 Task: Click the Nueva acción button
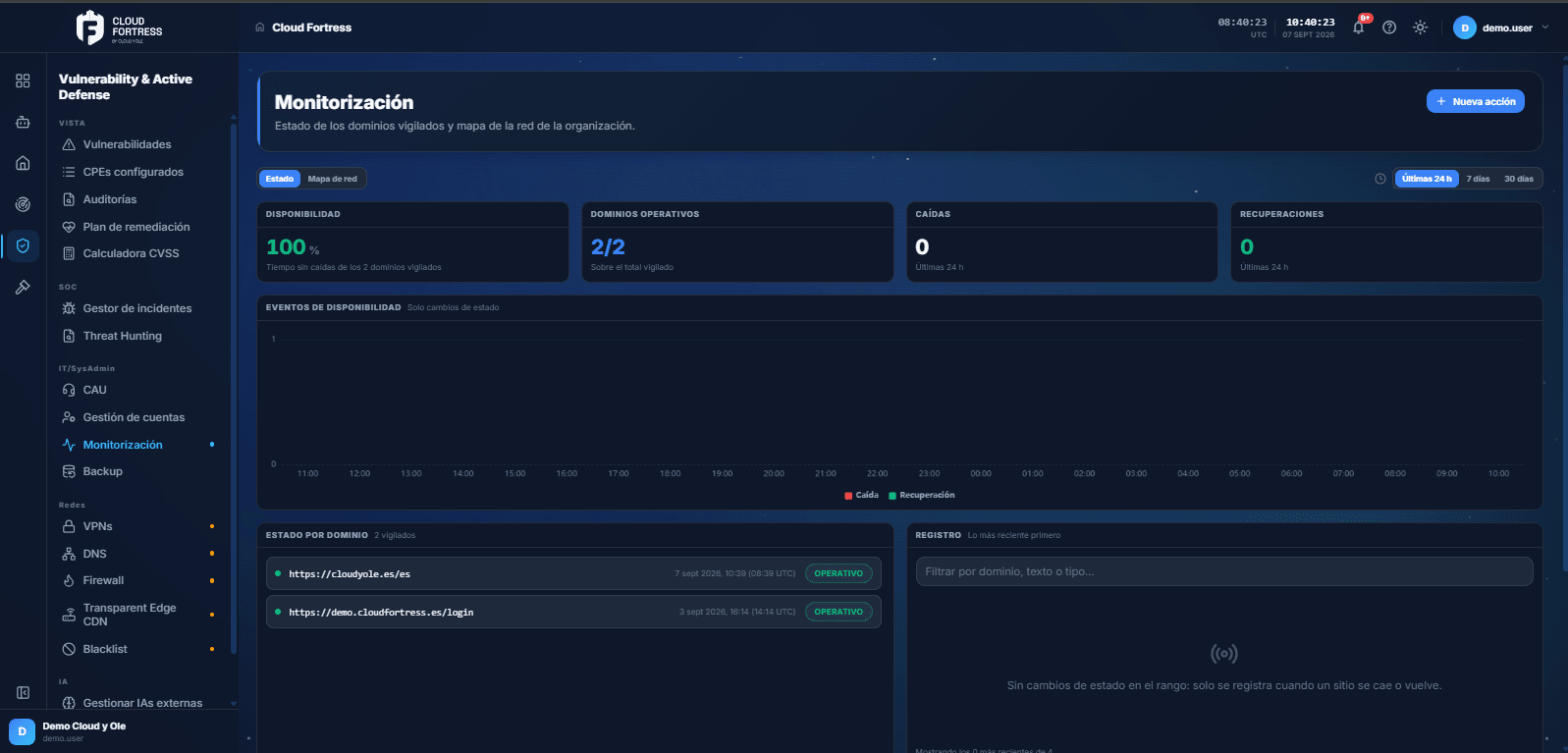point(1475,101)
